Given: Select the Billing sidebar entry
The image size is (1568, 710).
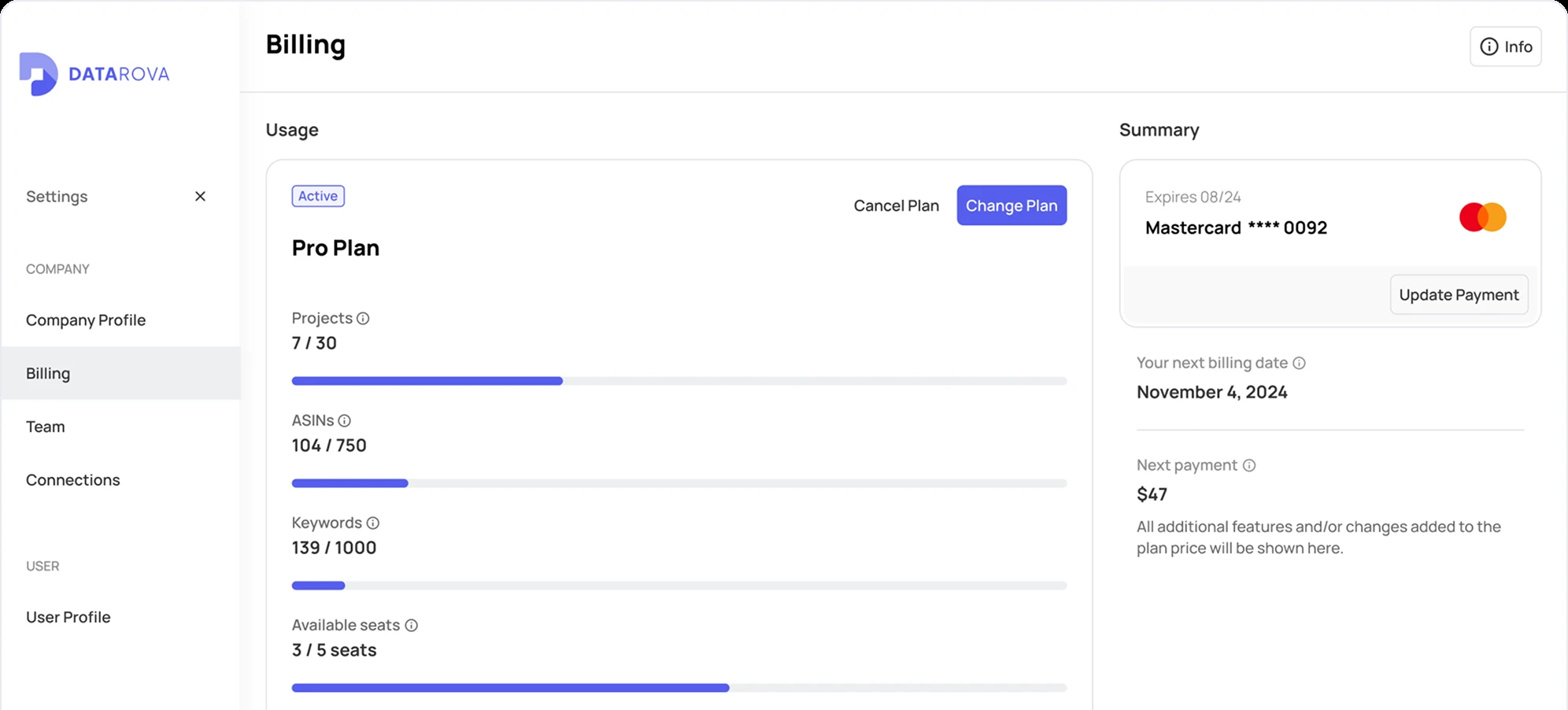Looking at the screenshot, I should 48,372.
